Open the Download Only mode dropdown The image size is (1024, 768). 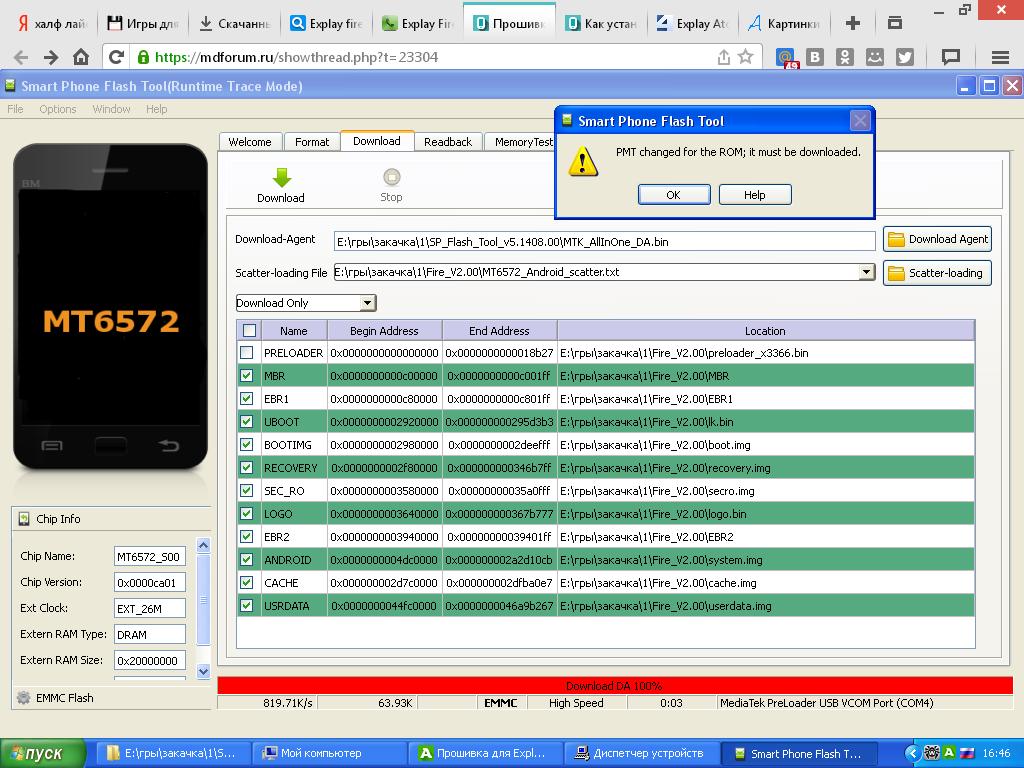pyautogui.click(x=367, y=303)
